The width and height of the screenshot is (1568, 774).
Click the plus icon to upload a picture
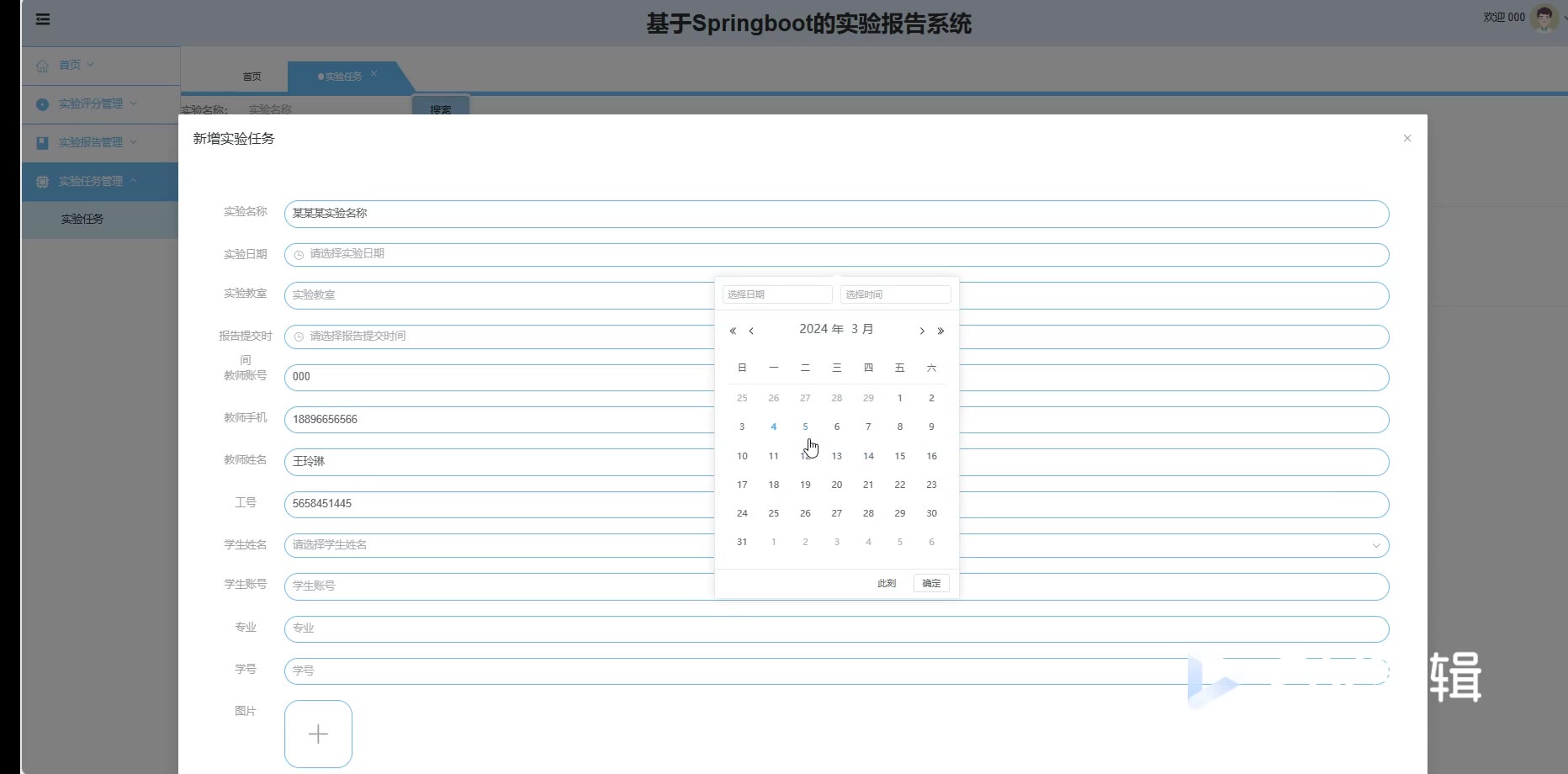[x=318, y=734]
